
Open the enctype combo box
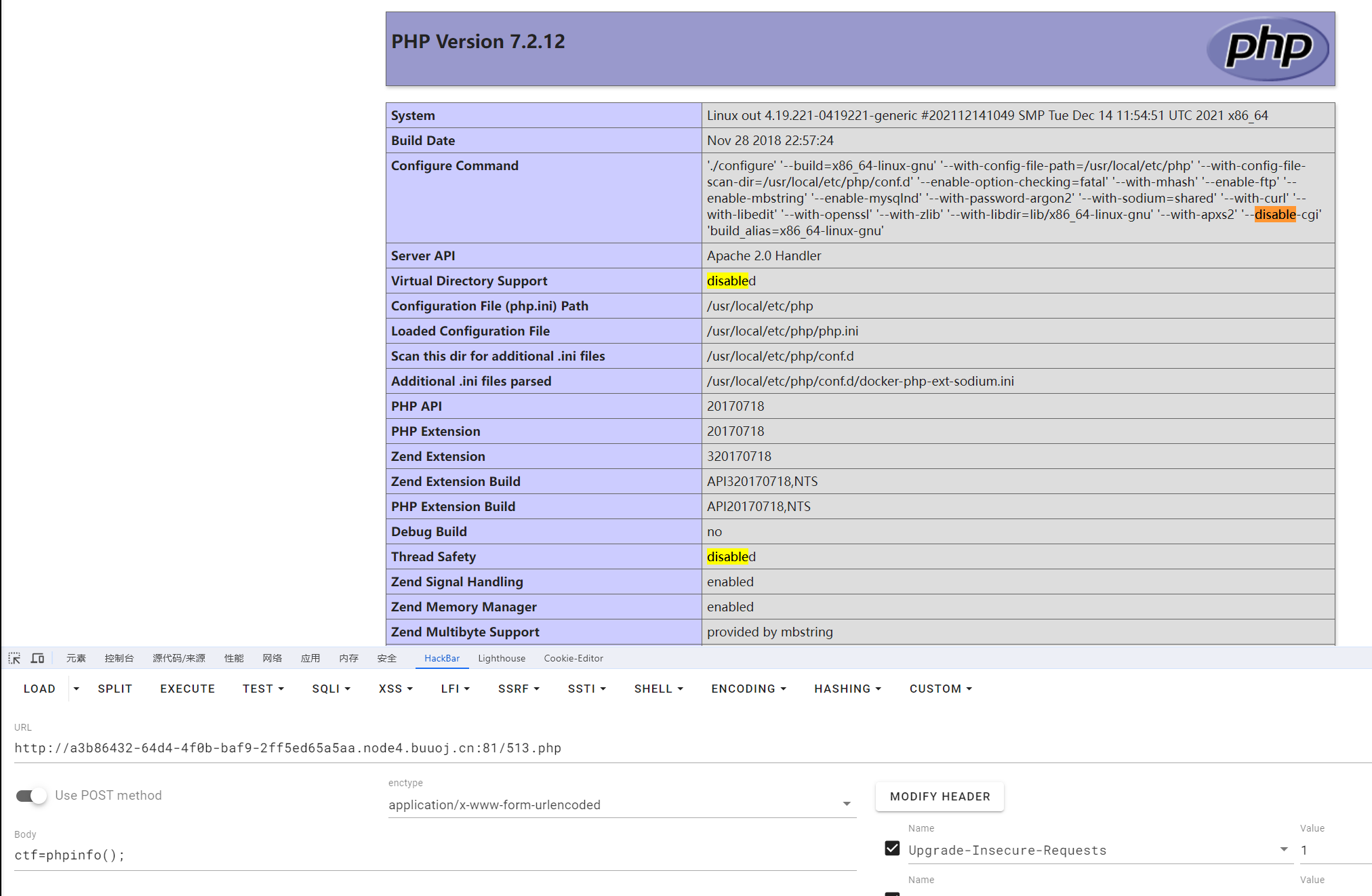(x=622, y=805)
